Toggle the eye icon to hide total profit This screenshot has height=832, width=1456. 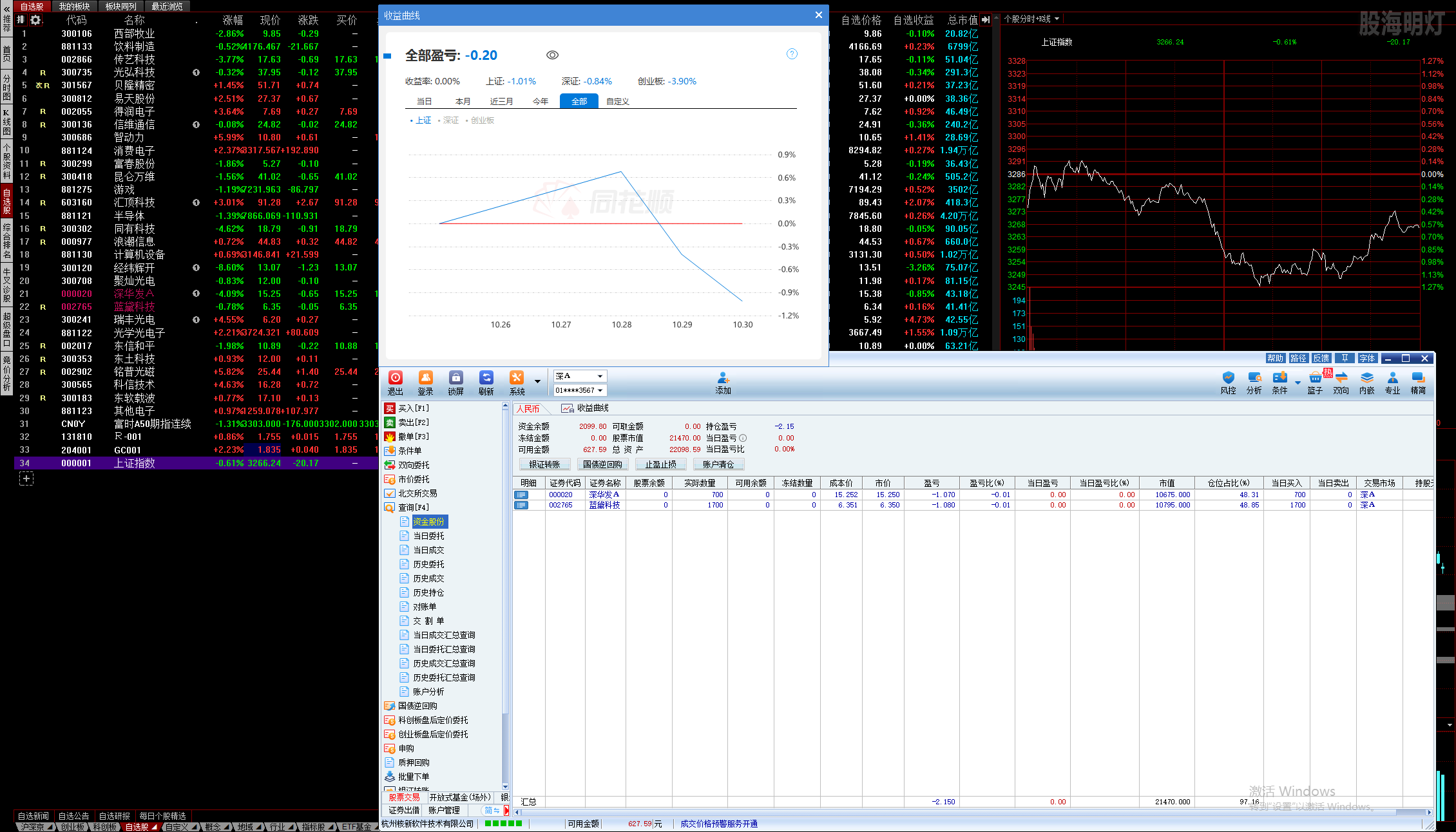point(552,55)
